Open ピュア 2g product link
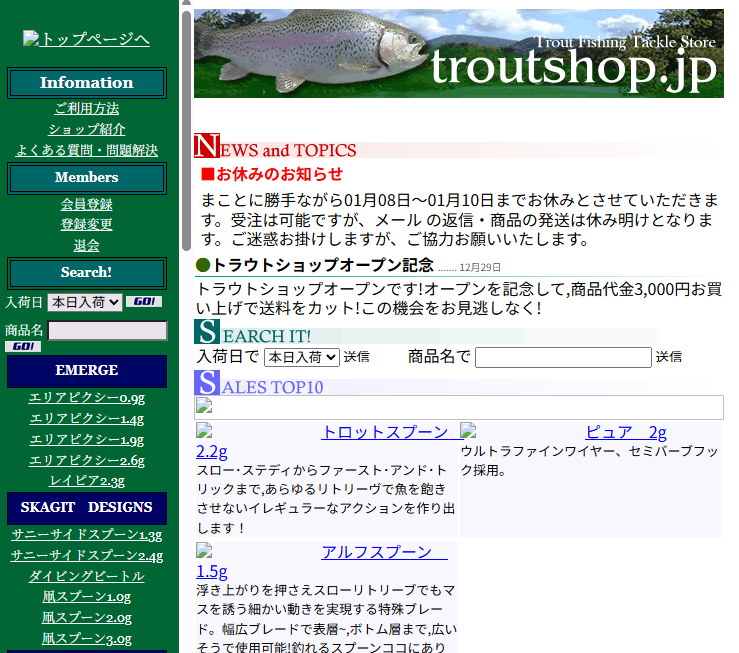Viewport: 739px width, 653px height. click(x=626, y=432)
